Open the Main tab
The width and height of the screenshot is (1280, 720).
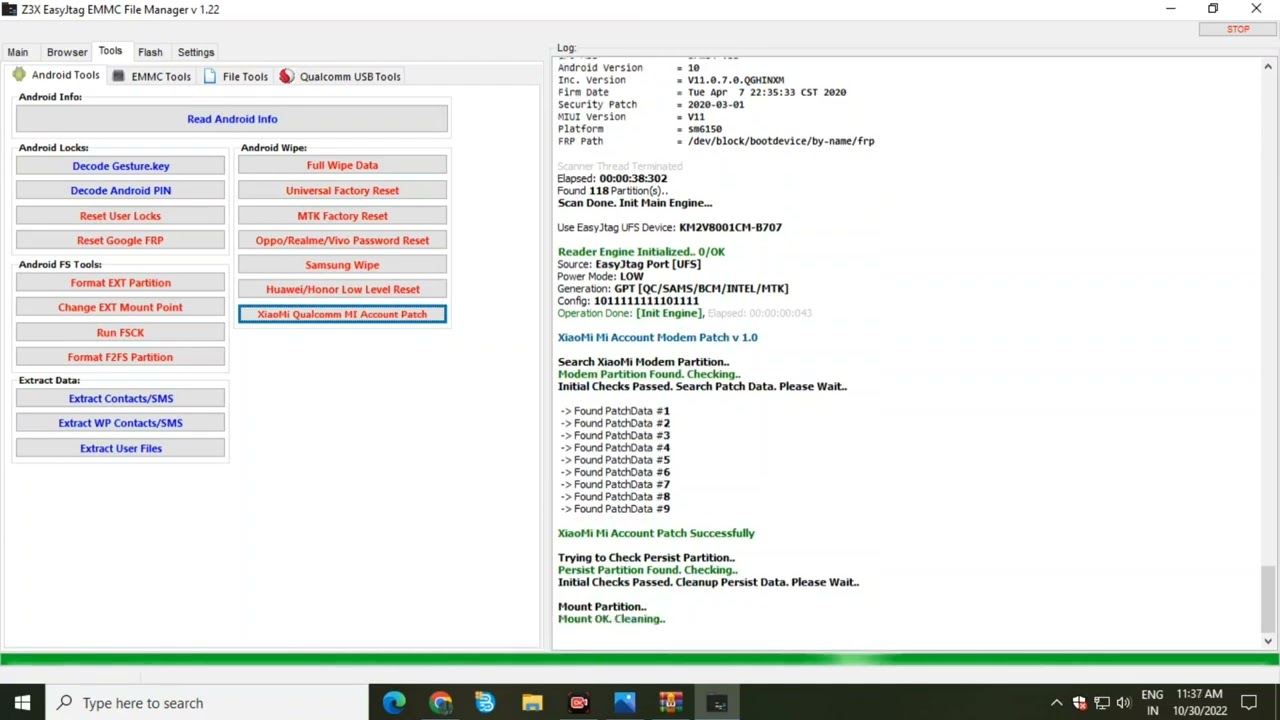[x=18, y=52]
